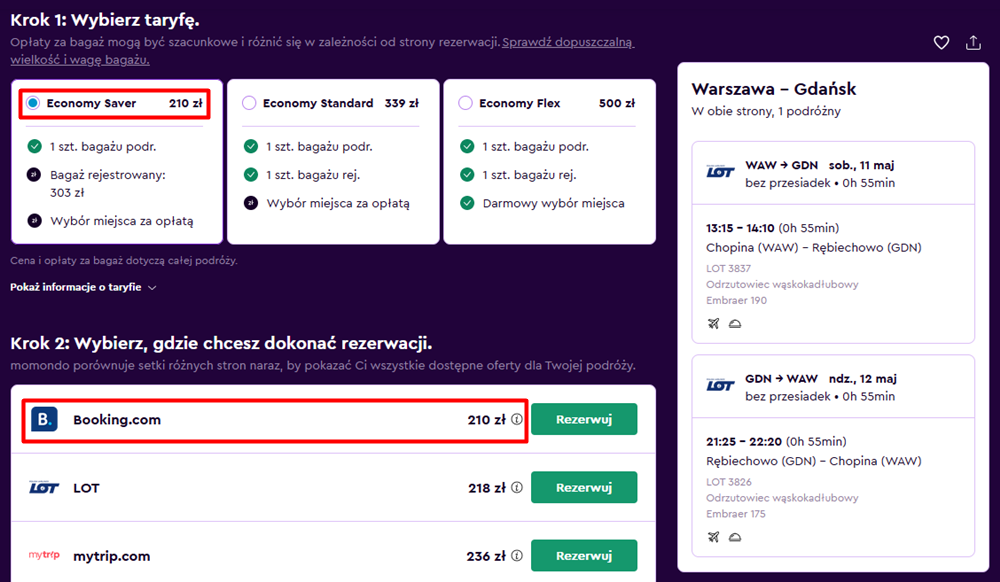The image size is (1000, 582).
Task: Click the 236 zł mytrip.com price
Action: (x=486, y=556)
